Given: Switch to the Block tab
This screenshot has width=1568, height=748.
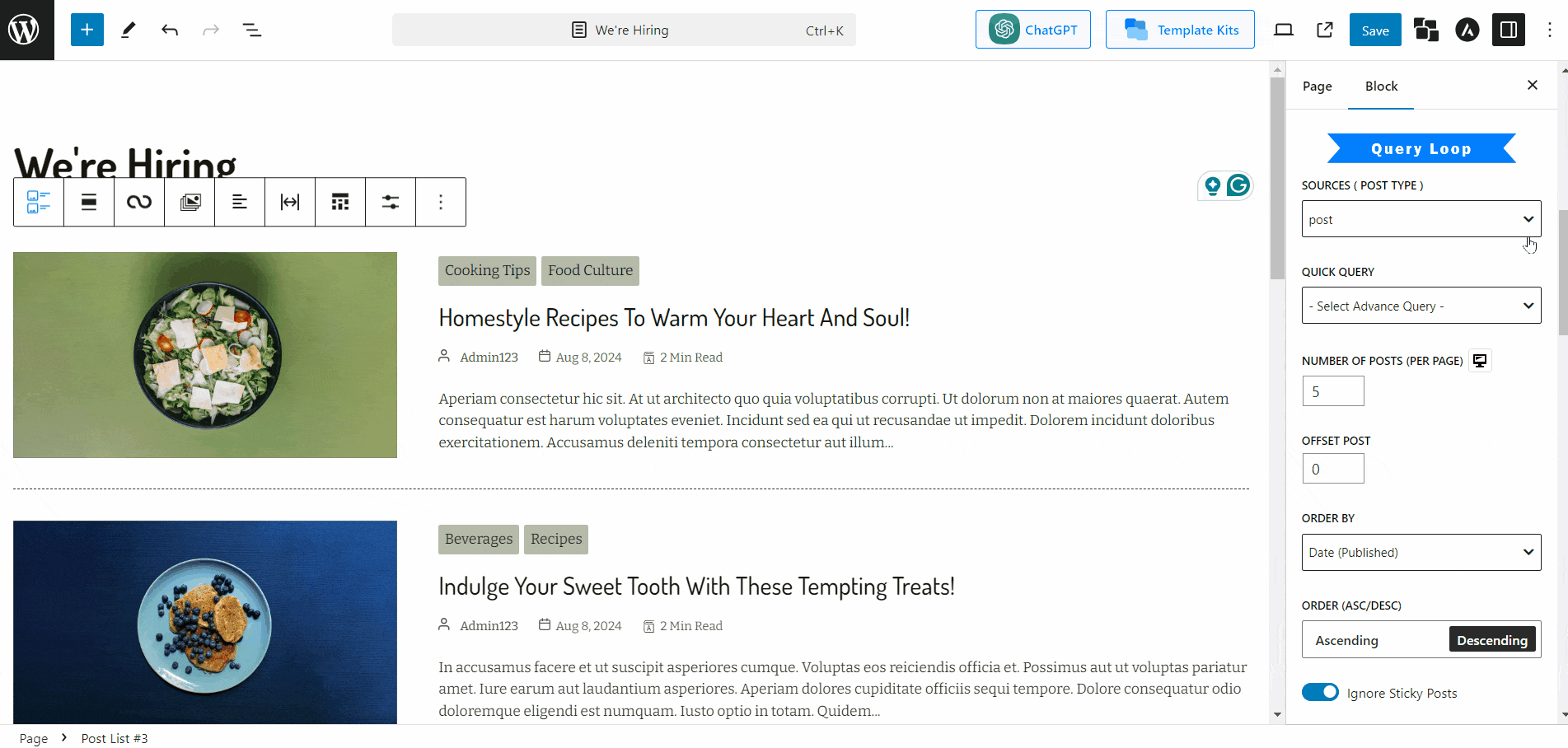Looking at the screenshot, I should pyautogui.click(x=1381, y=86).
